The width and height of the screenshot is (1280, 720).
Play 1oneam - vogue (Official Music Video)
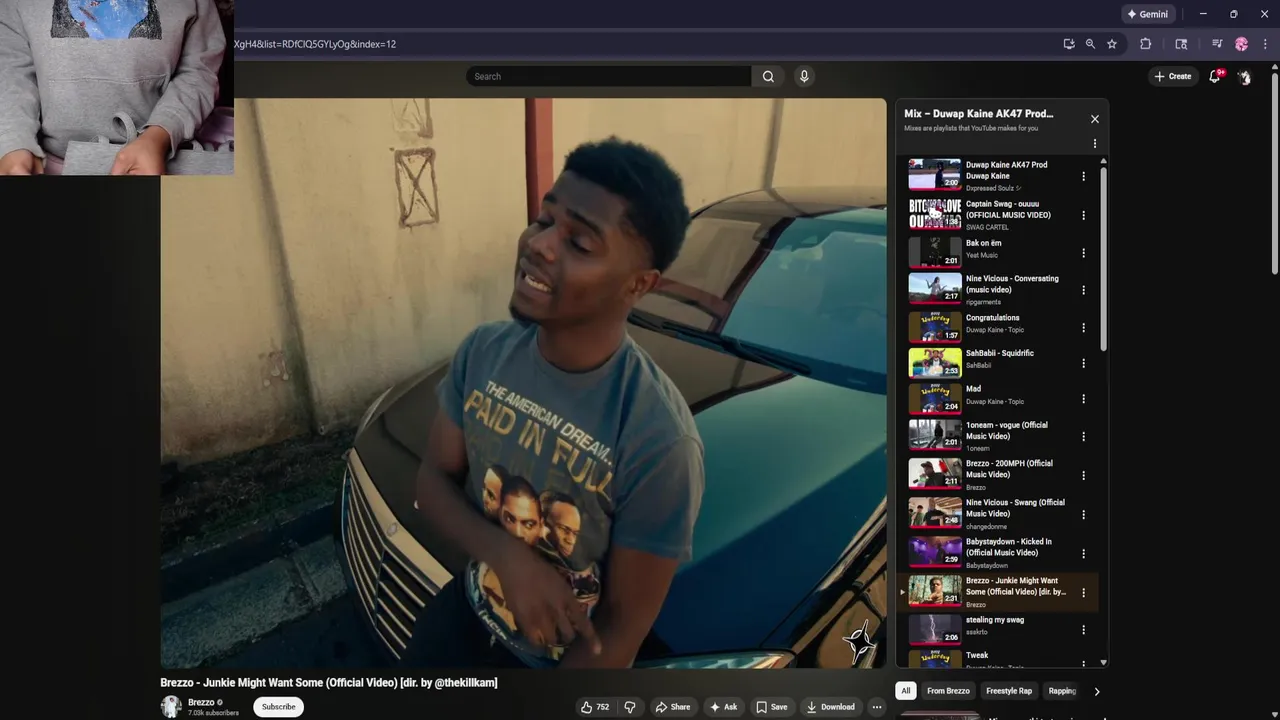pyautogui.click(x=934, y=435)
